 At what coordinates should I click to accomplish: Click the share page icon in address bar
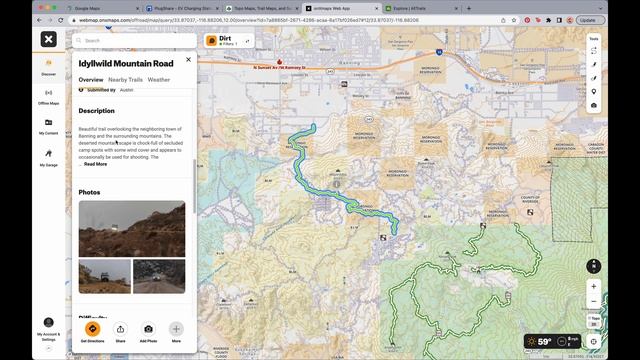point(503,20)
